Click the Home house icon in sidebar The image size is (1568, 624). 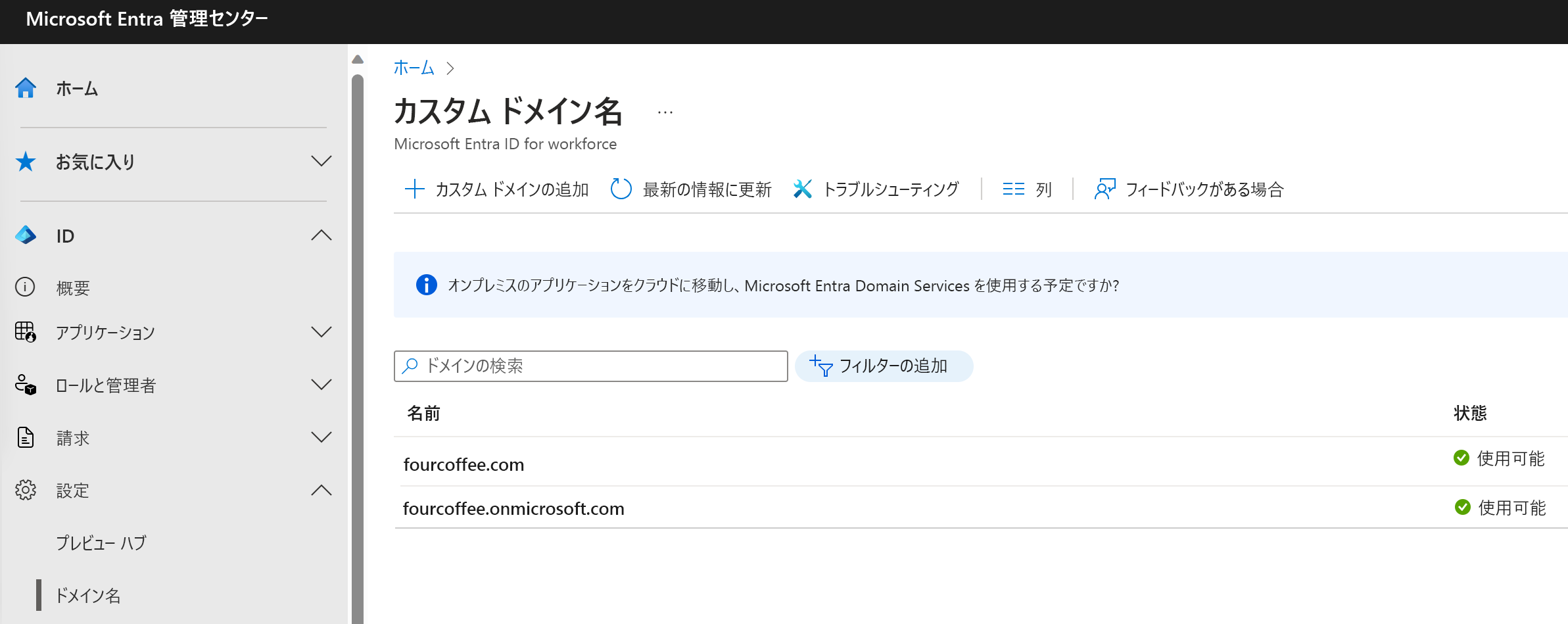pos(26,87)
